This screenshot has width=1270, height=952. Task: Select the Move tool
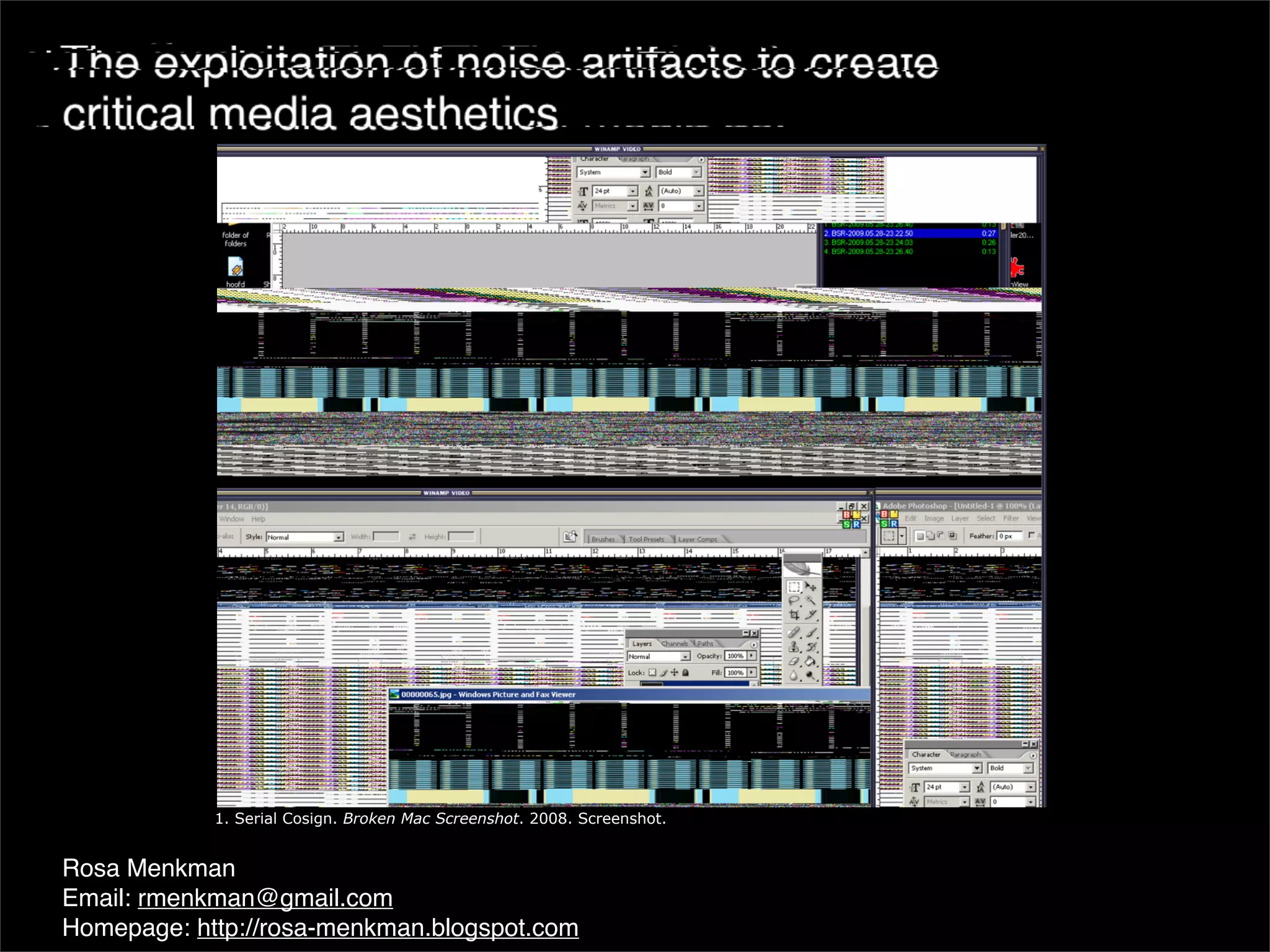[810, 586]
